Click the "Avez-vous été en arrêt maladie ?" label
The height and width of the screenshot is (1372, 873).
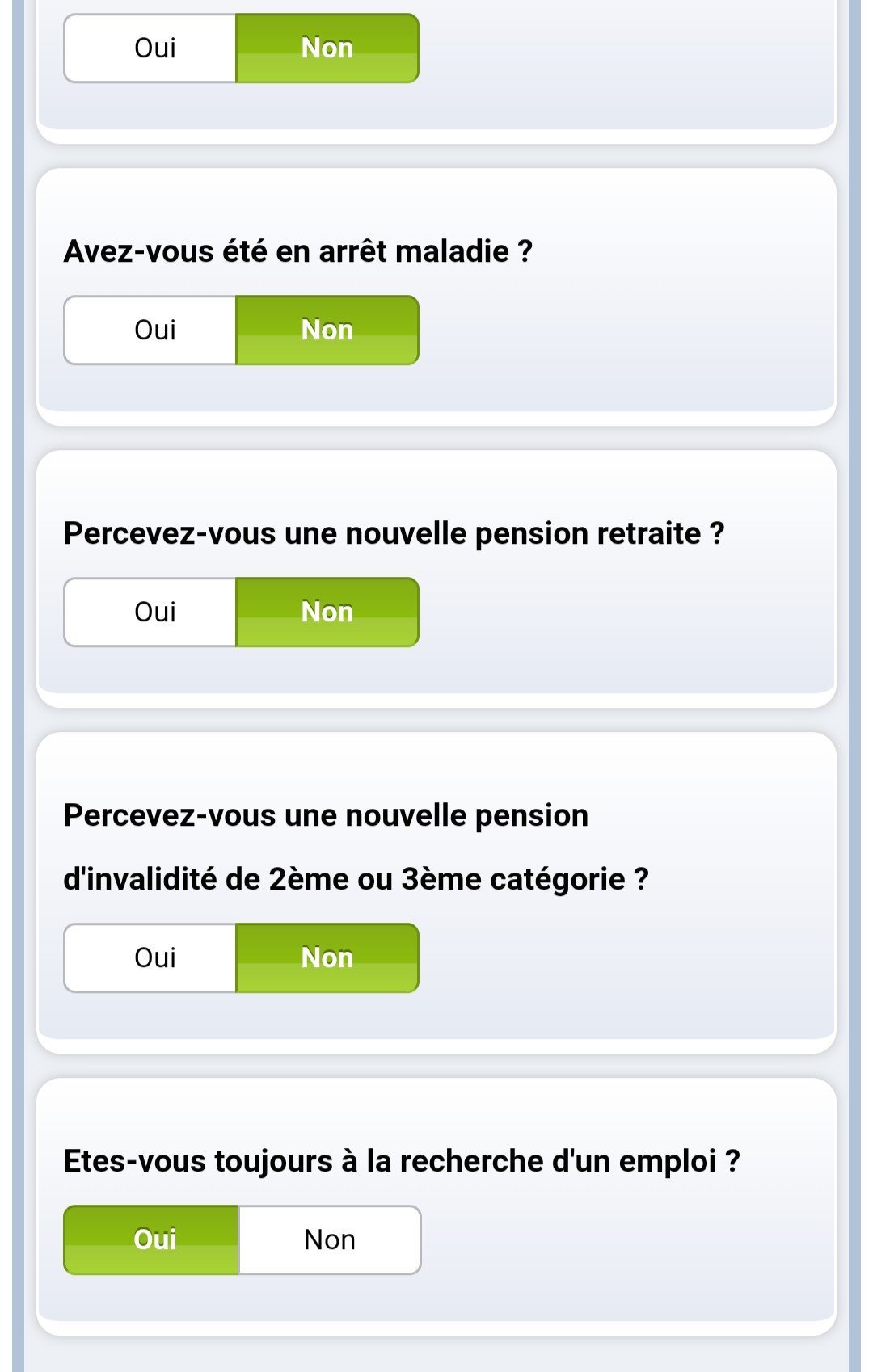(297, 251)
